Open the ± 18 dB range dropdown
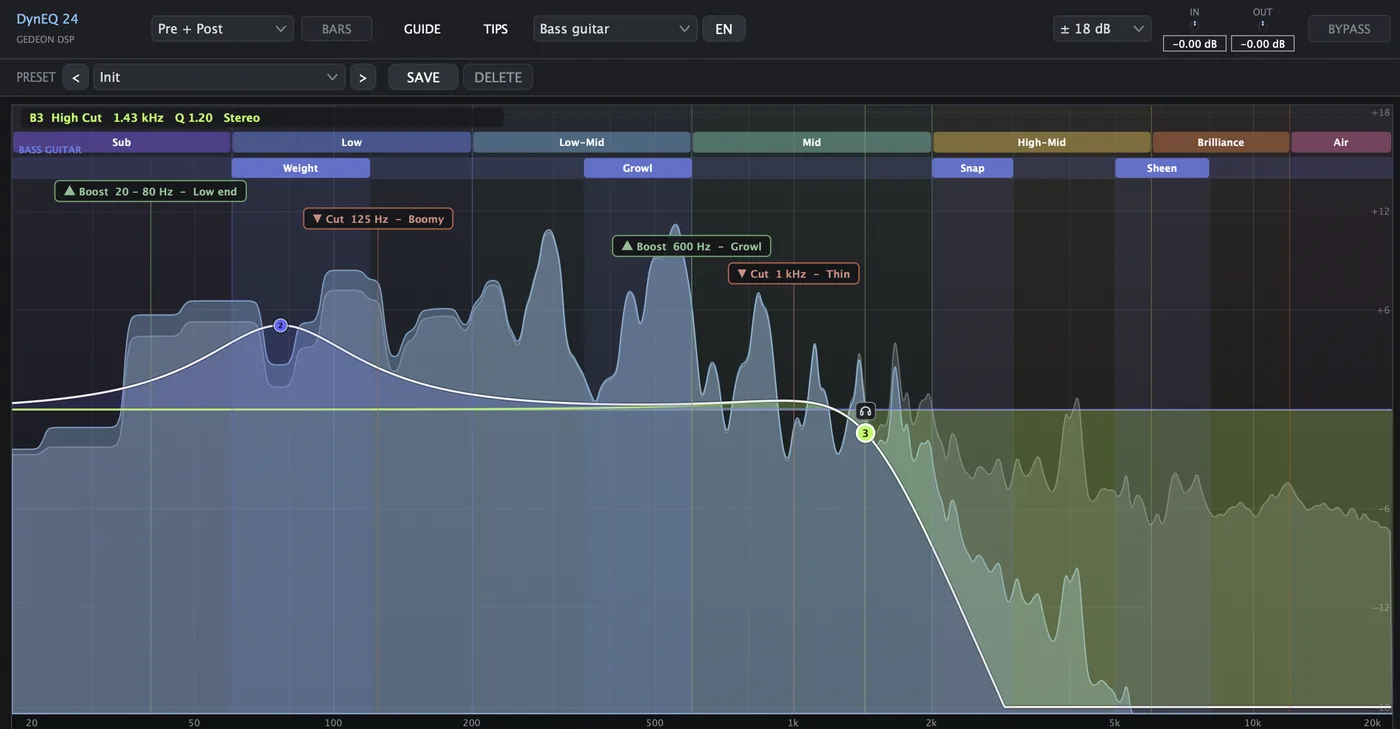Viewport: 1400px width, 729px height. tap(1102, 29)
